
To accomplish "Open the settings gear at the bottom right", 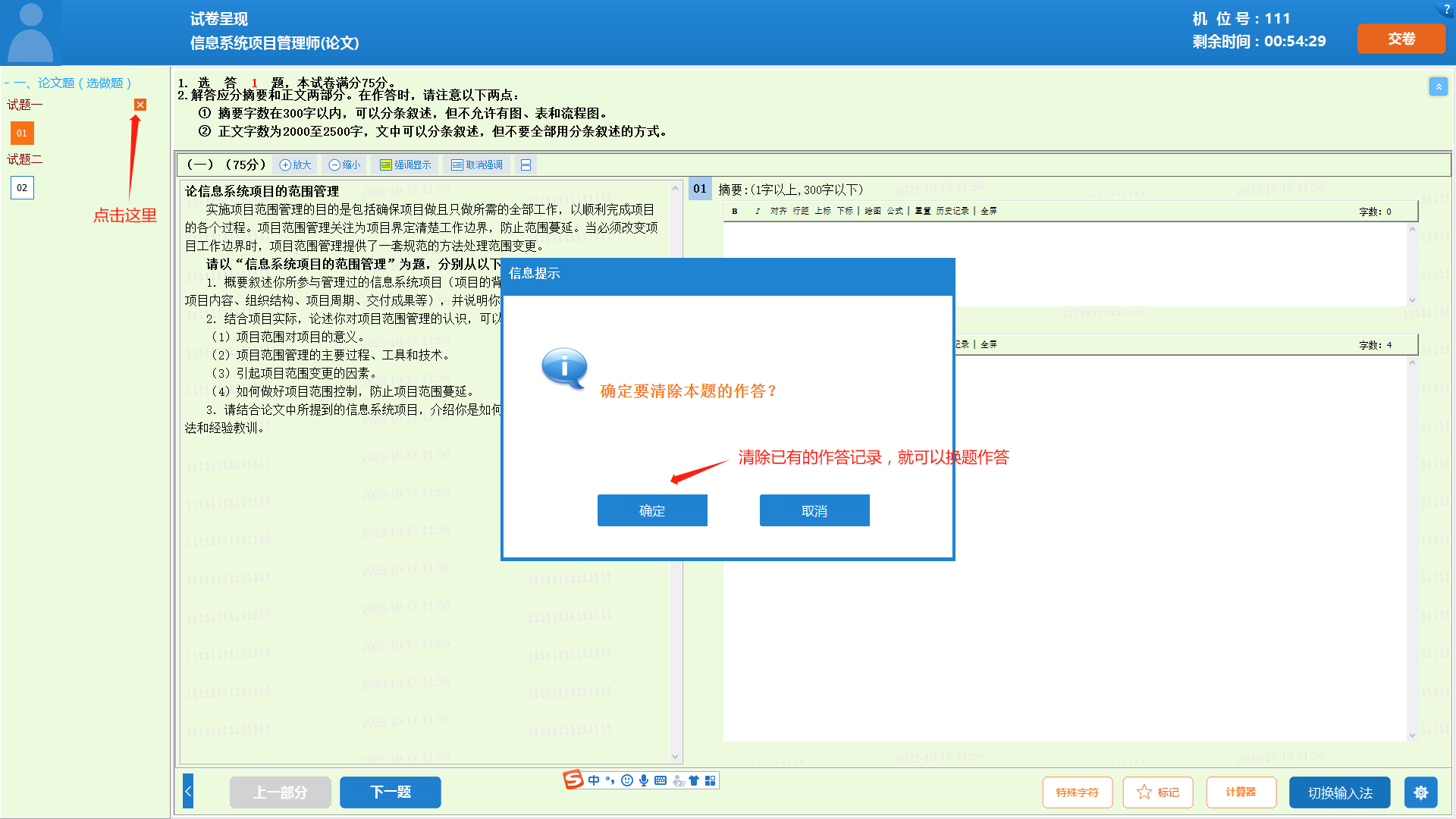I will pos(1420,792).
